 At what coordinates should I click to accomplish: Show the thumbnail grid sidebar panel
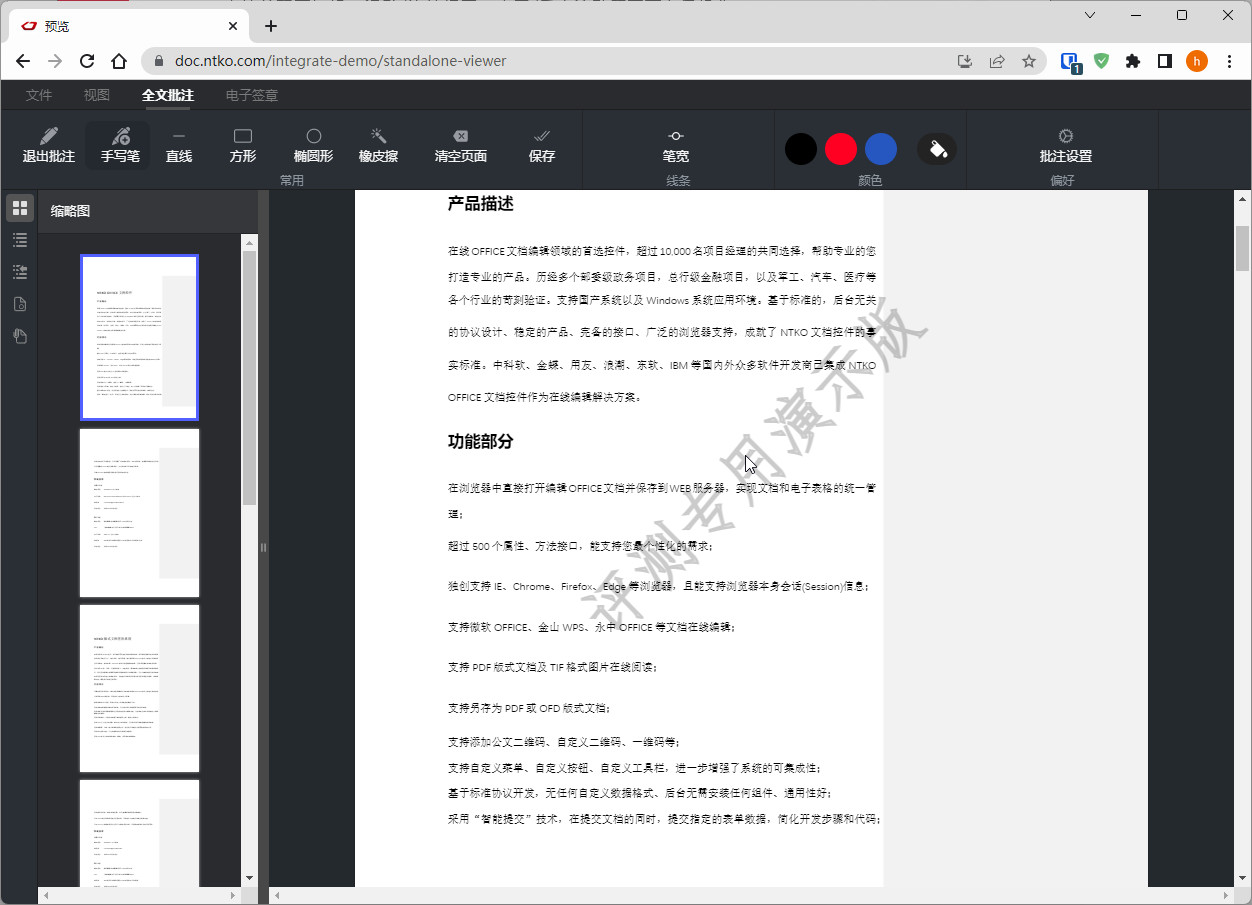[x=20, y=208]
